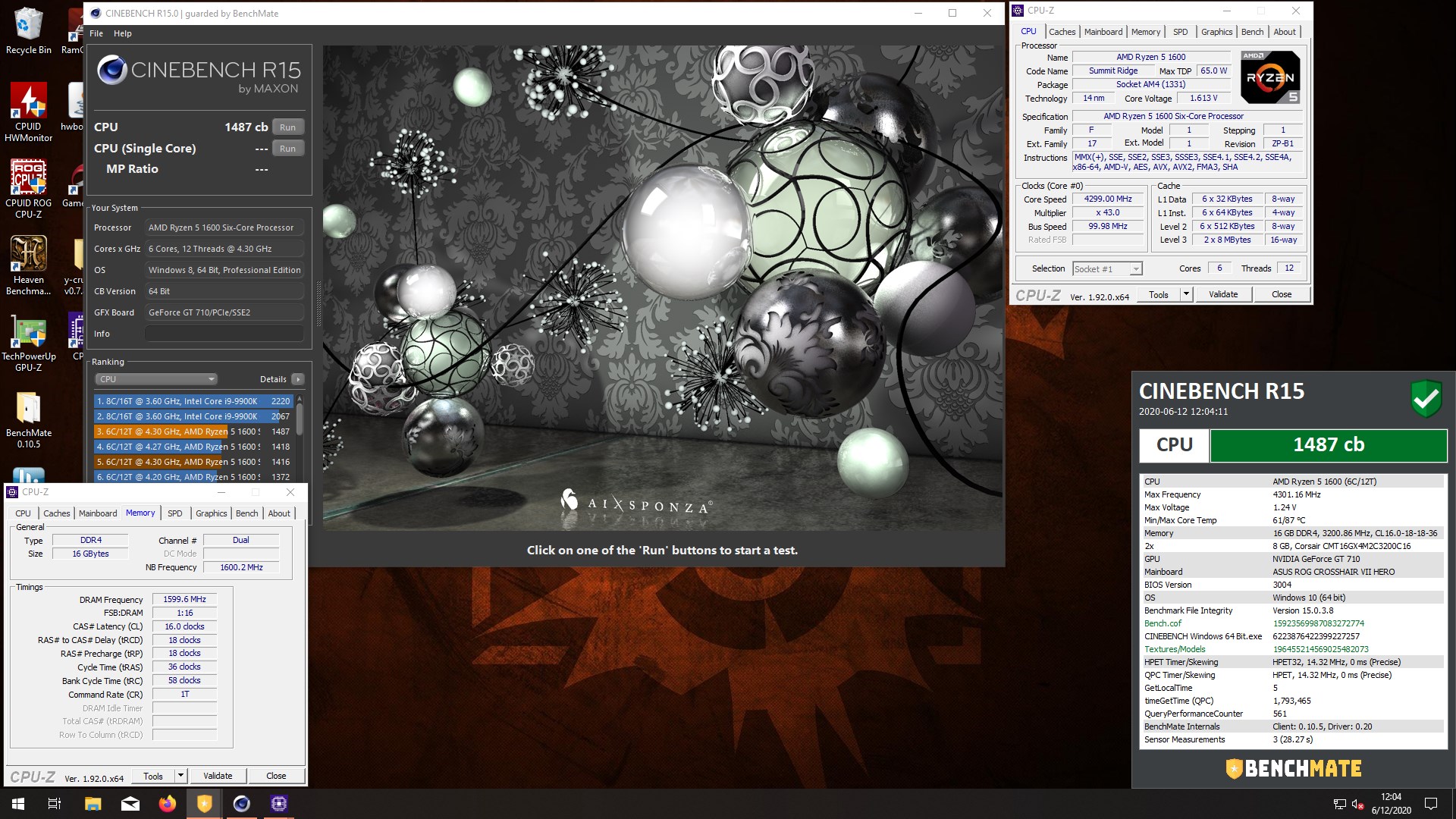Image resolution: width=1456 pixels, height=819 pixels.
Task: Select ranking entry with score 1418
Action: tap(193, 447)
